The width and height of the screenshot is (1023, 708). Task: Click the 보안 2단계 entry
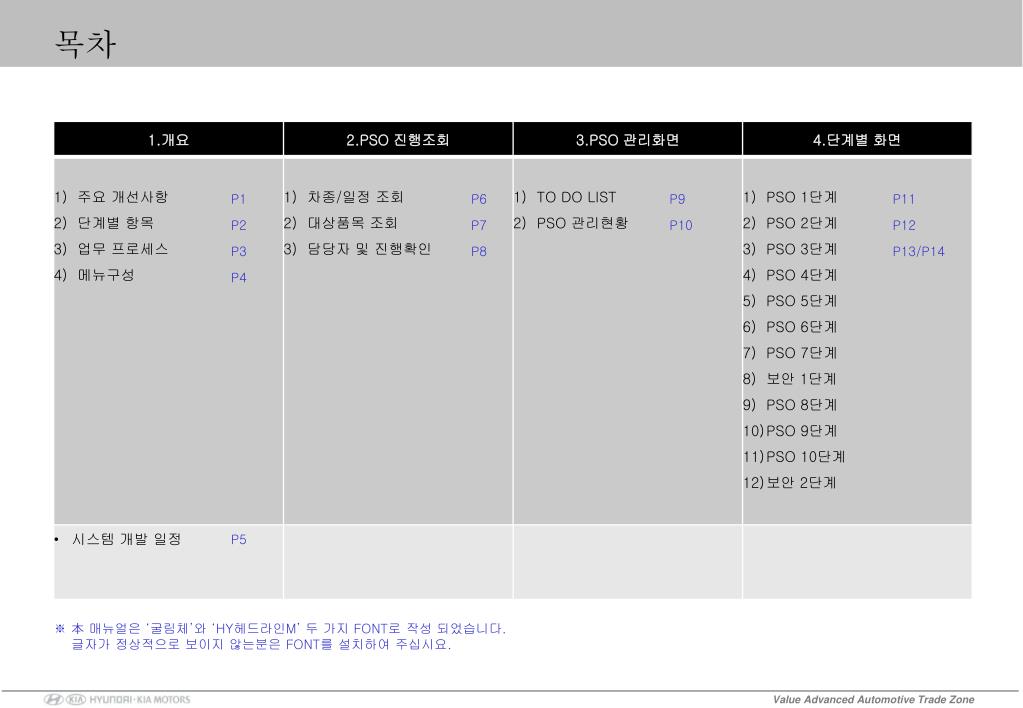tap(801, 482)
